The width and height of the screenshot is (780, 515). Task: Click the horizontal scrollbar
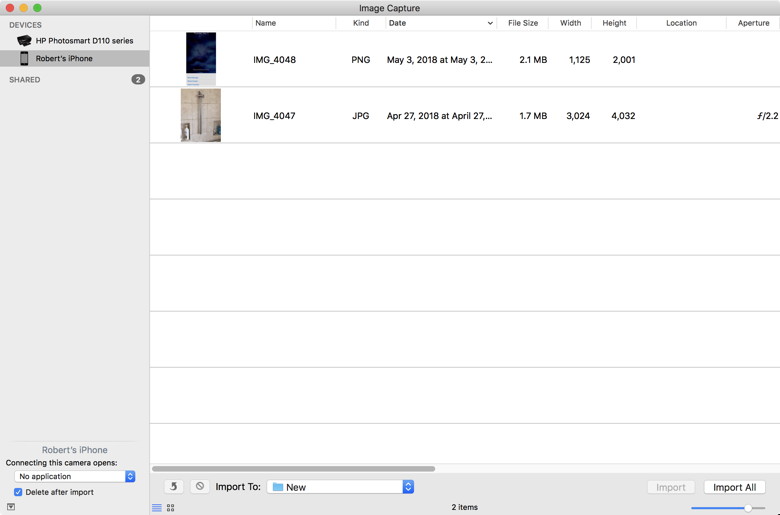[x=293, y=468]
